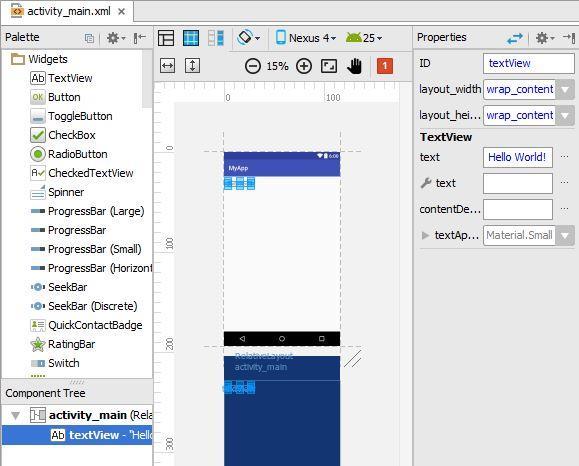The image size is (579, 466).
Task: Click recents button in preview navigation bar
Action: (322, 339)
